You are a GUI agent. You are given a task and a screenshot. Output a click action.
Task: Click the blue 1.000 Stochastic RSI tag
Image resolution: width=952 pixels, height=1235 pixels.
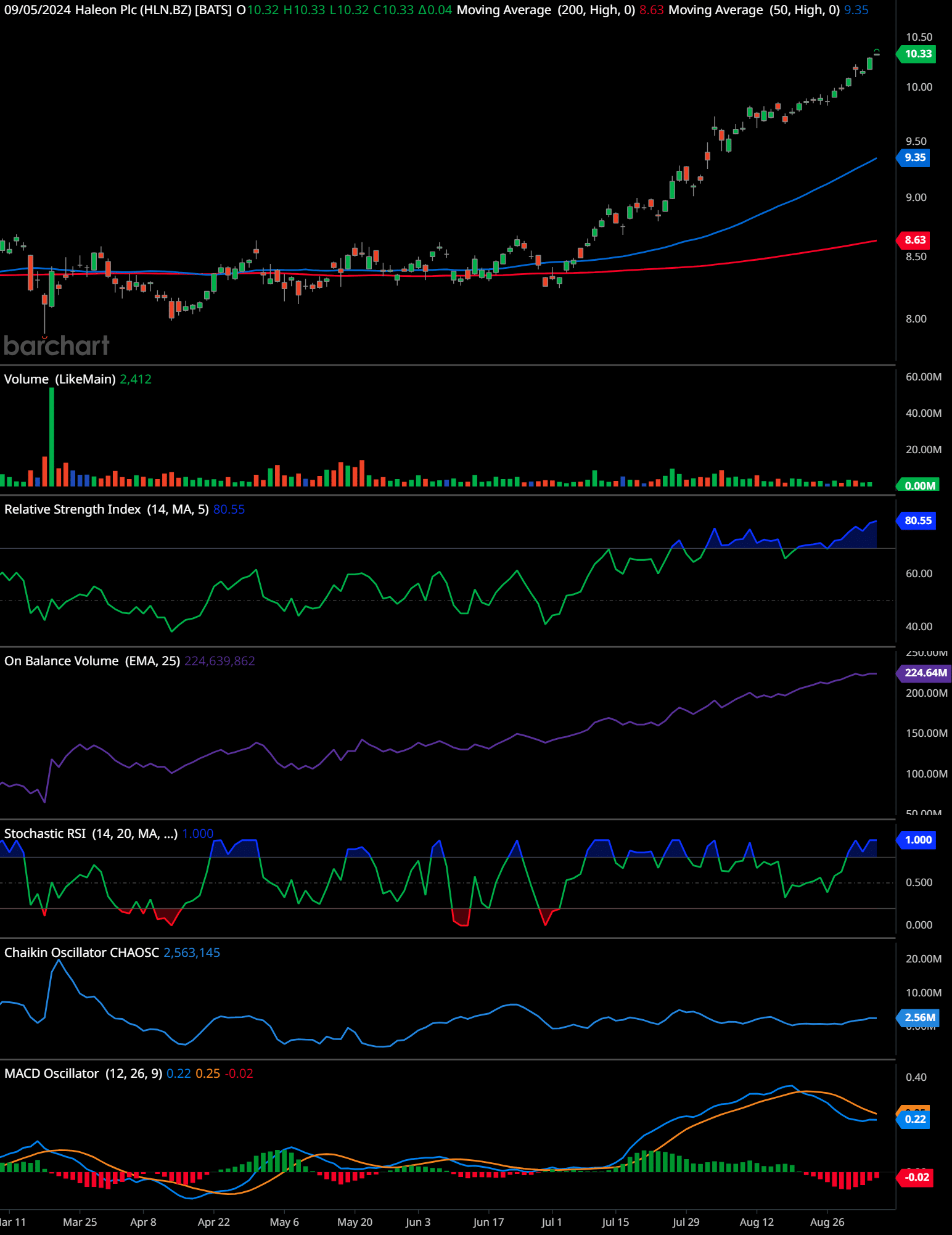(x=917, y=840)
